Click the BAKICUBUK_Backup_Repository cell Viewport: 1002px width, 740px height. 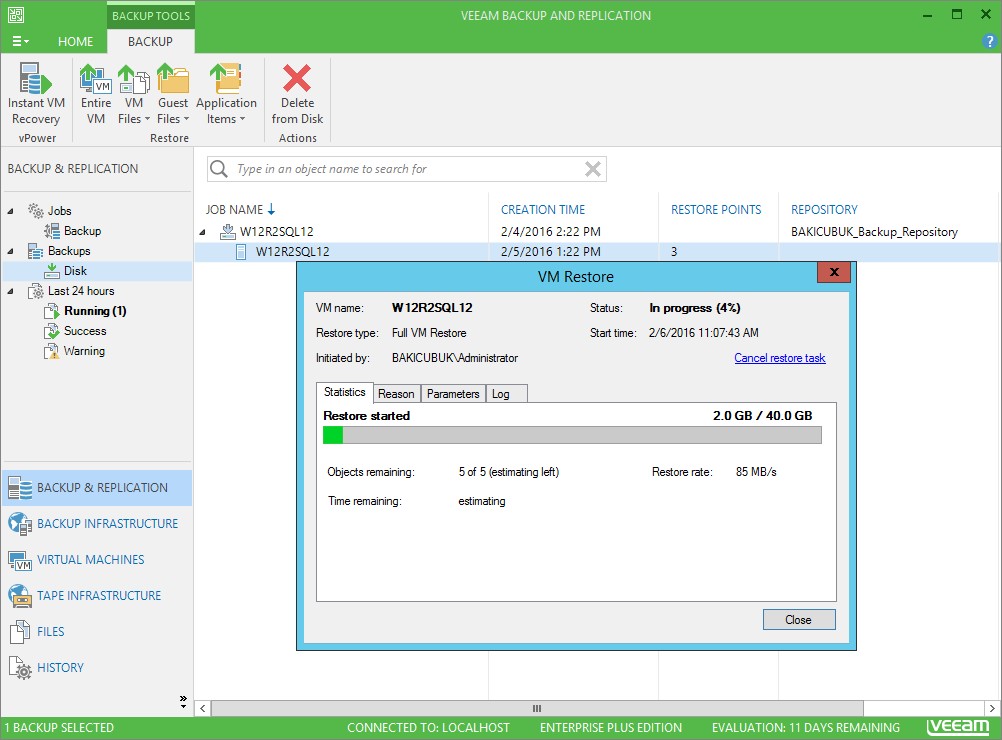874,231
